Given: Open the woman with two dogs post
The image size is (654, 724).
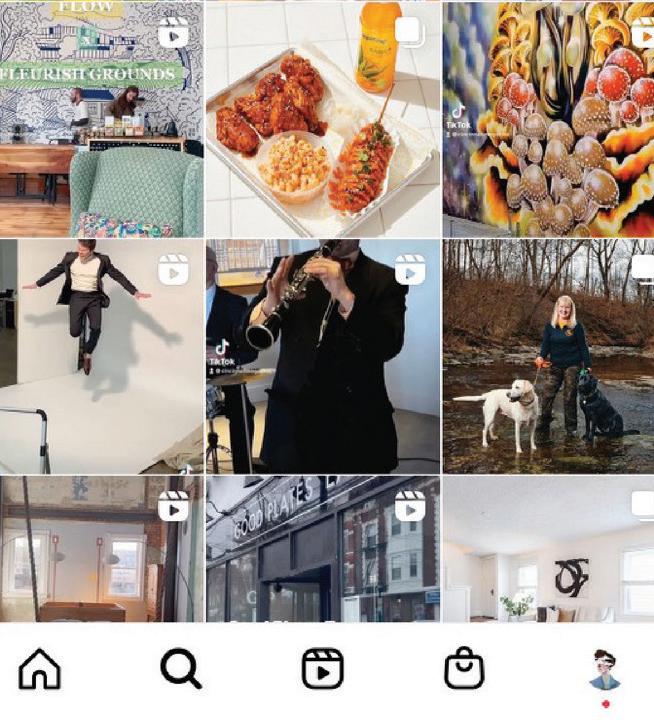Looking at the screenshot, I should [548, 356].
